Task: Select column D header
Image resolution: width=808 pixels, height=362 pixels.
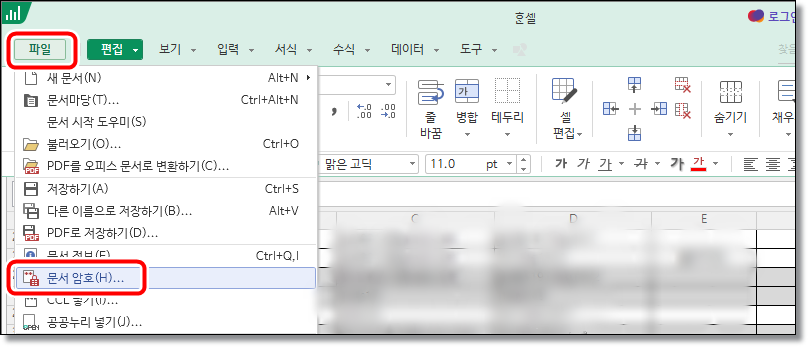Action: click(x=573, y=220)
